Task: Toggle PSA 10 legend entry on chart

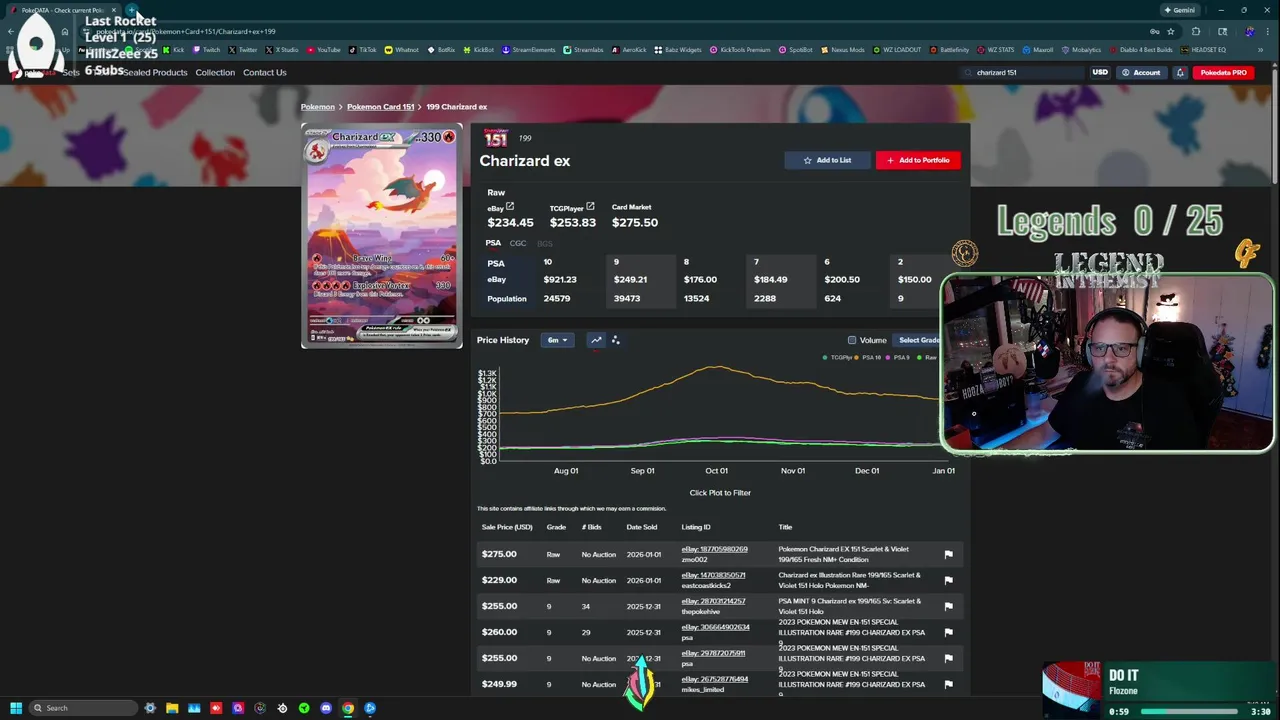Action: tap(866, 357)
